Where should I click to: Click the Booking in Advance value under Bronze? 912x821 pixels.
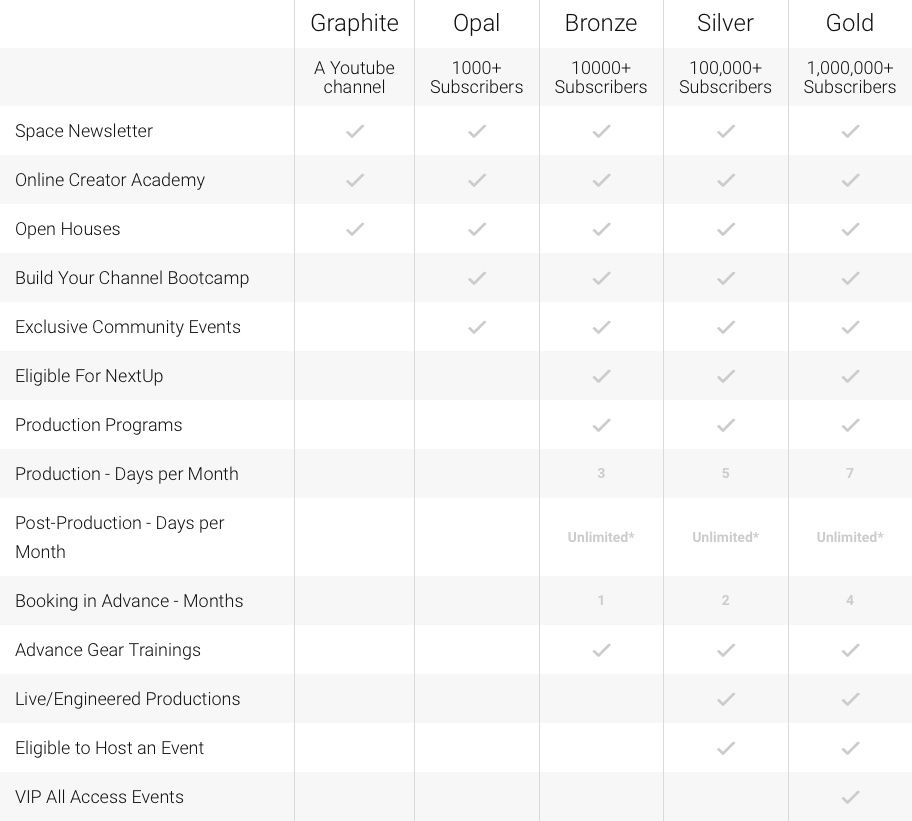(x=601, y=600)
